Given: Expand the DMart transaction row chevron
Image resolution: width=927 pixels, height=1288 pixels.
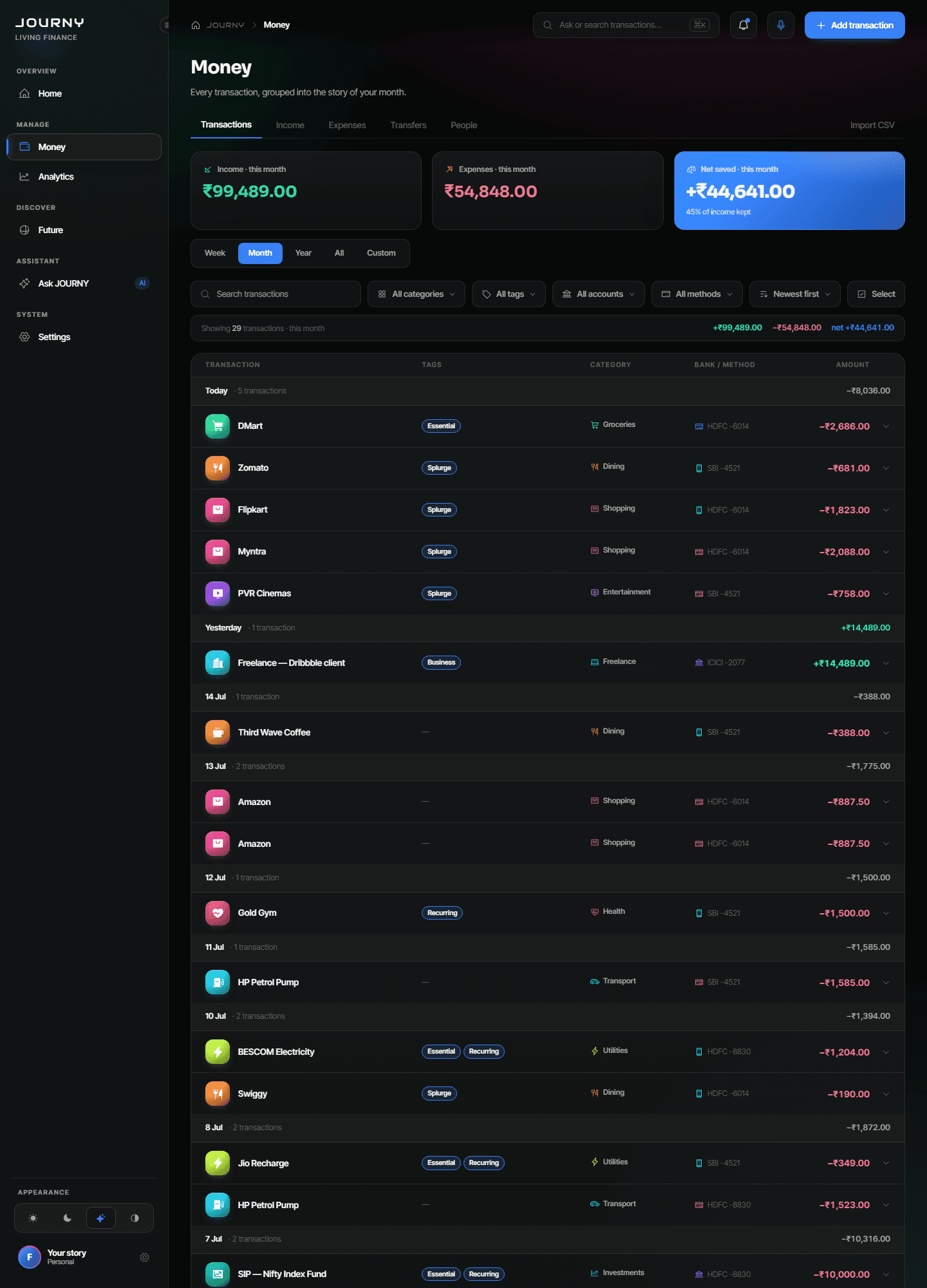Looking at the screenshot, I should pyautogui.click(x=886, y=426).
